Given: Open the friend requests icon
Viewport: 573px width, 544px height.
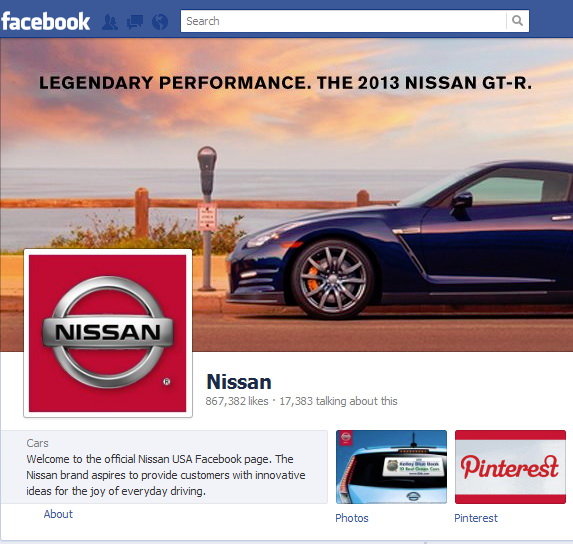Looking at the screenshot, I should (110, 22).
